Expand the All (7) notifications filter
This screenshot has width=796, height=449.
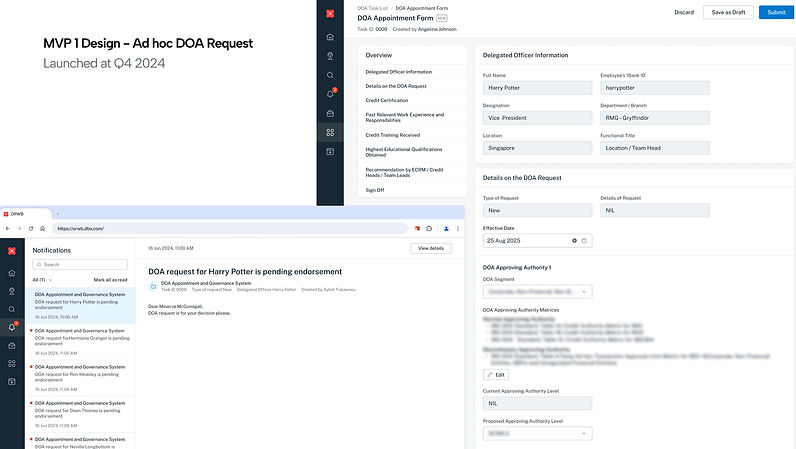tap(42, 280)
